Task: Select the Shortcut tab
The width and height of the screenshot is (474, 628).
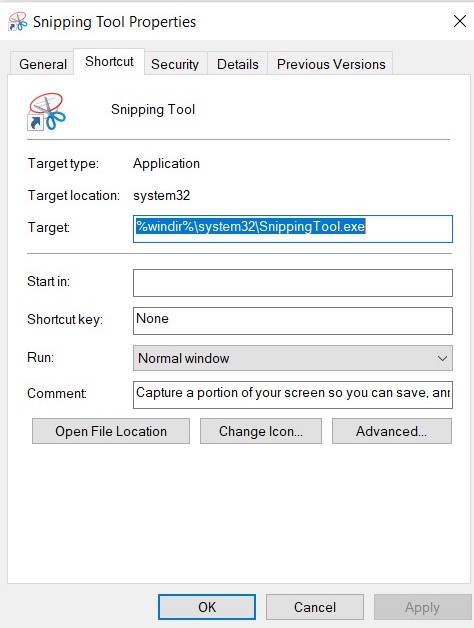Action: click(x=109, y=62)
